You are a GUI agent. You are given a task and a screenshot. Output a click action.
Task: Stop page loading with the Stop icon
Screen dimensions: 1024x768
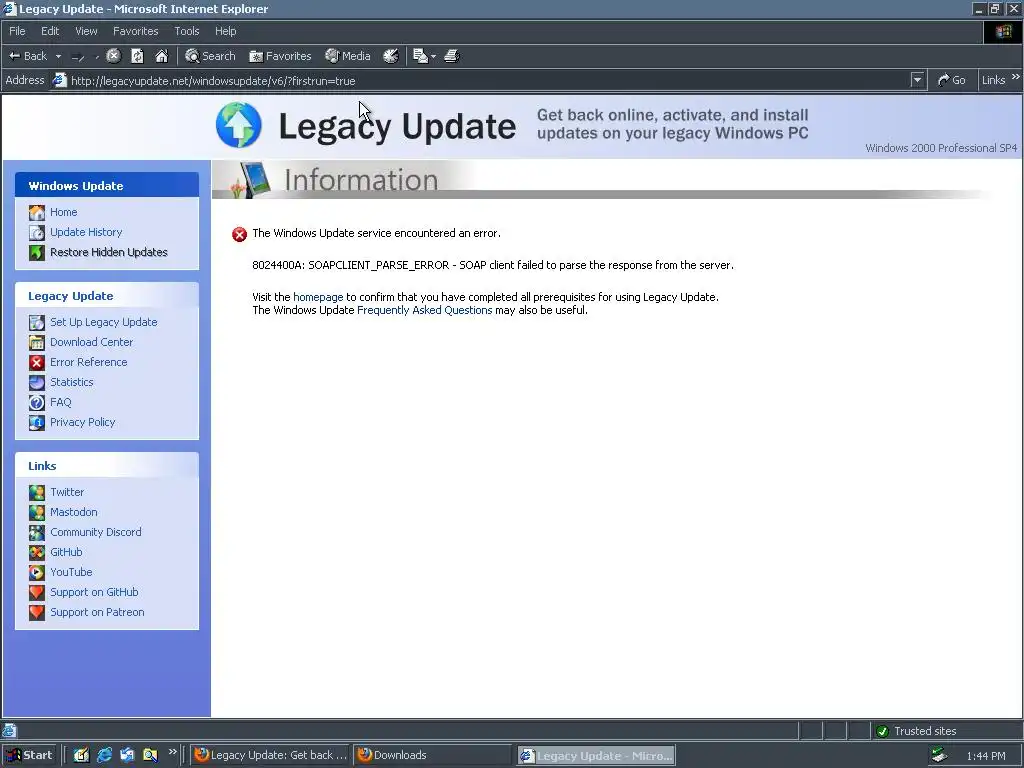coord(114,56)
